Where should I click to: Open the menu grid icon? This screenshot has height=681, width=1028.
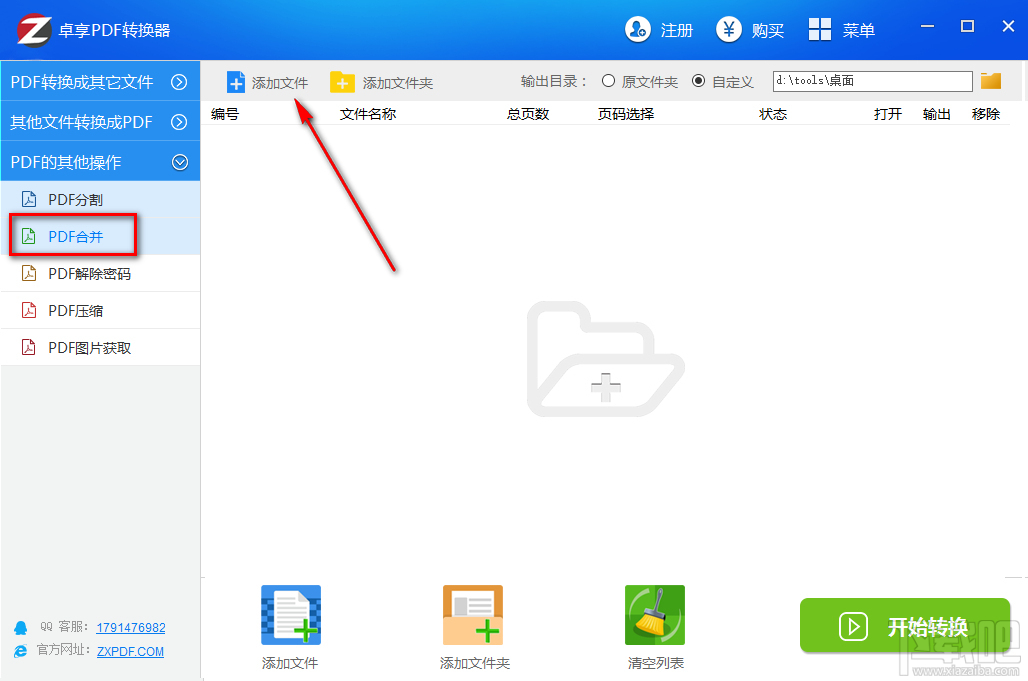pyautogui.click(x=820, y=29)
